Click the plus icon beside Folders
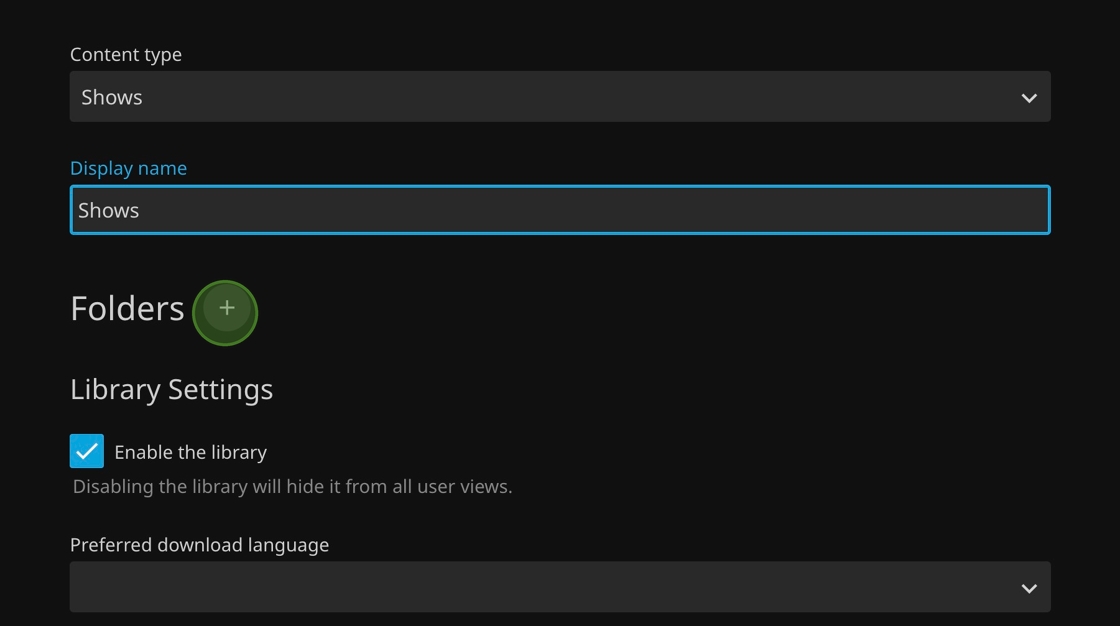The width and height of the screenshot is (1120, 626). [x=226, y=308]
